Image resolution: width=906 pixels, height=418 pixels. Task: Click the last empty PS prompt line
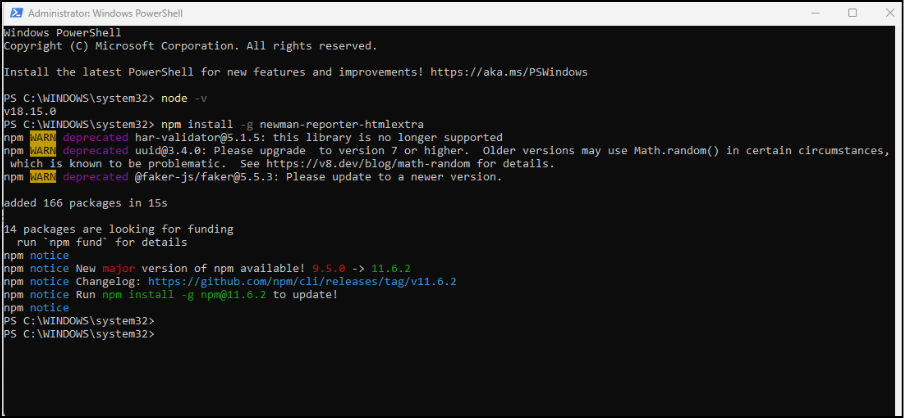[x=80, y=333]
